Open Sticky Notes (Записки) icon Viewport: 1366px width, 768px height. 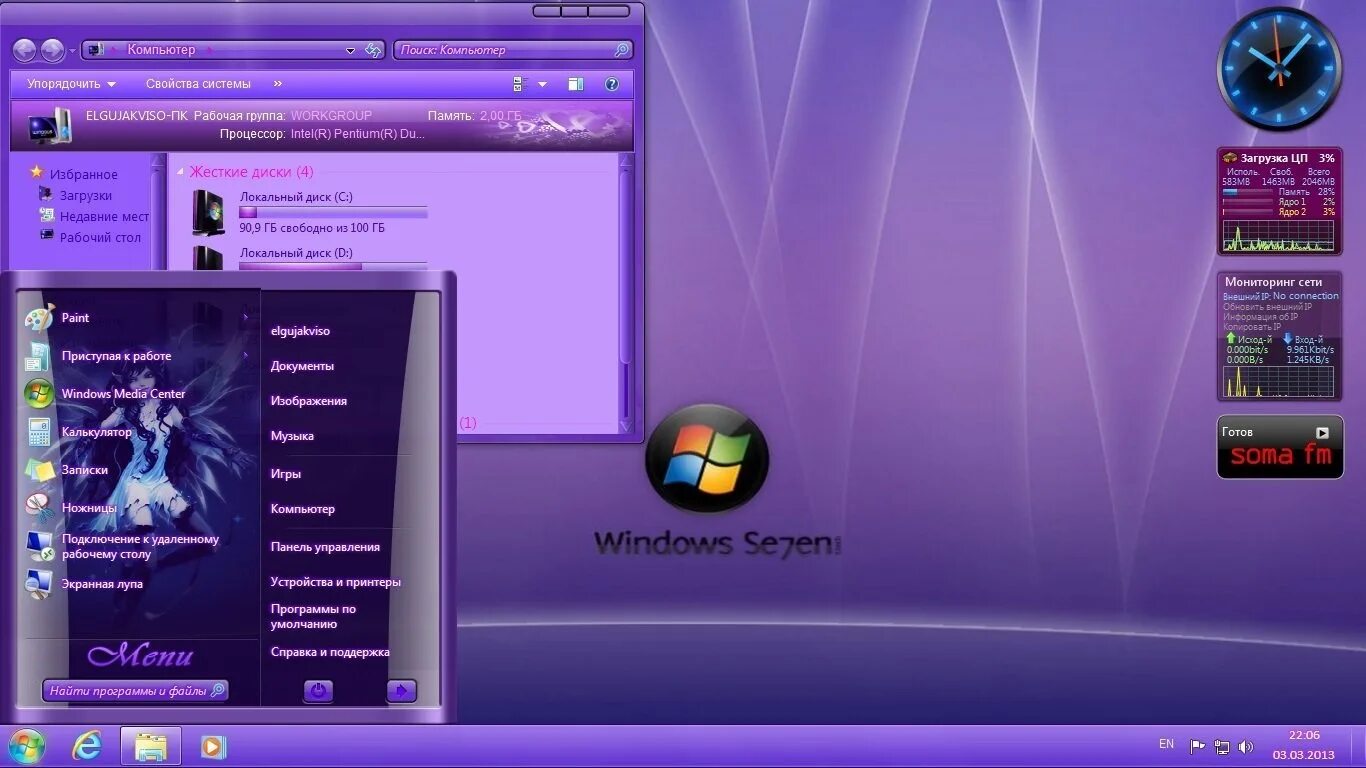point(38,470)
